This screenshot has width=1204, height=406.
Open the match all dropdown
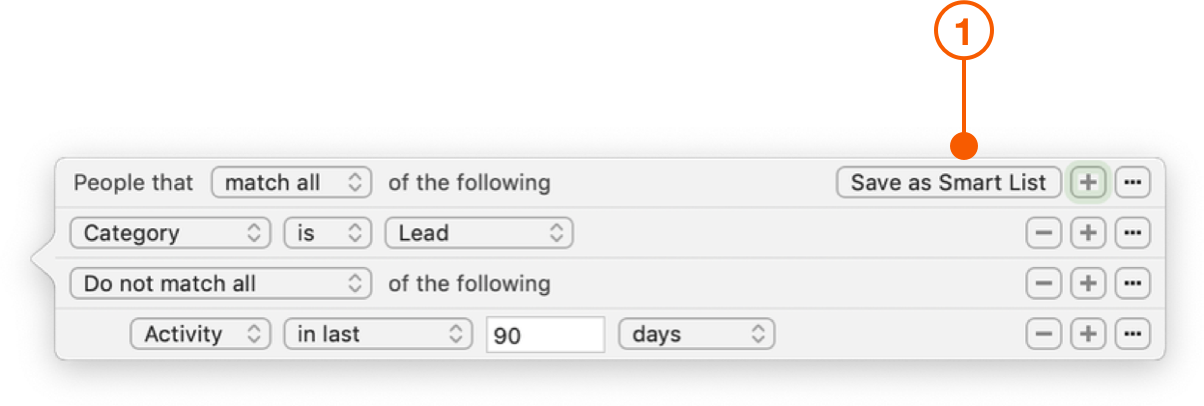click(x=291, y=183)
